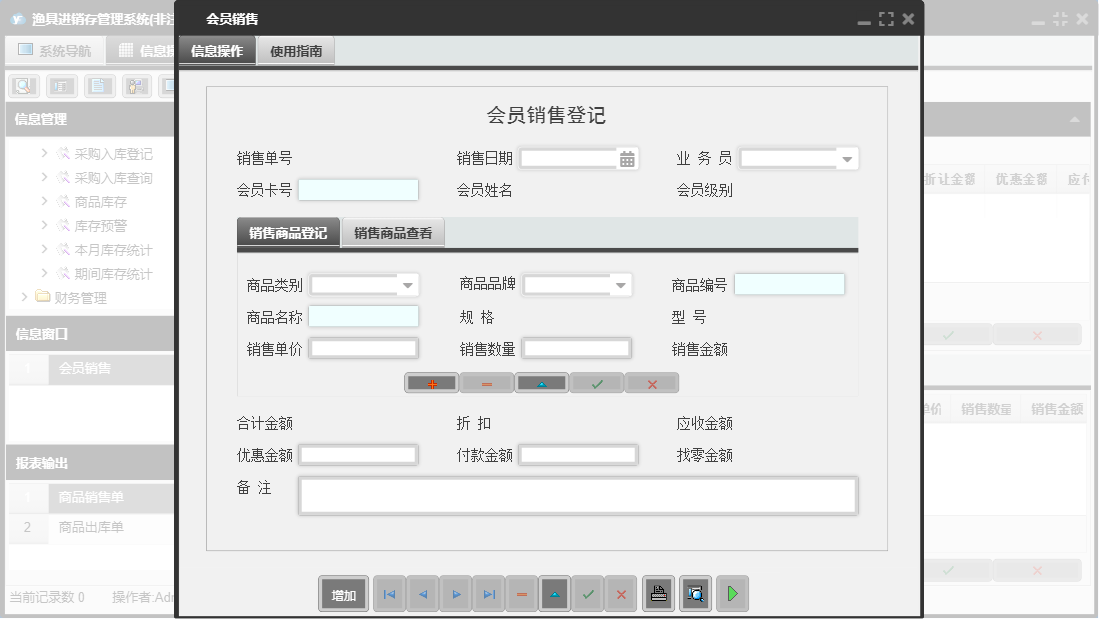This screenshot has height=620, width=1099.
Task: Click the first-record navigation icon
Action: [x=389, y=593]
